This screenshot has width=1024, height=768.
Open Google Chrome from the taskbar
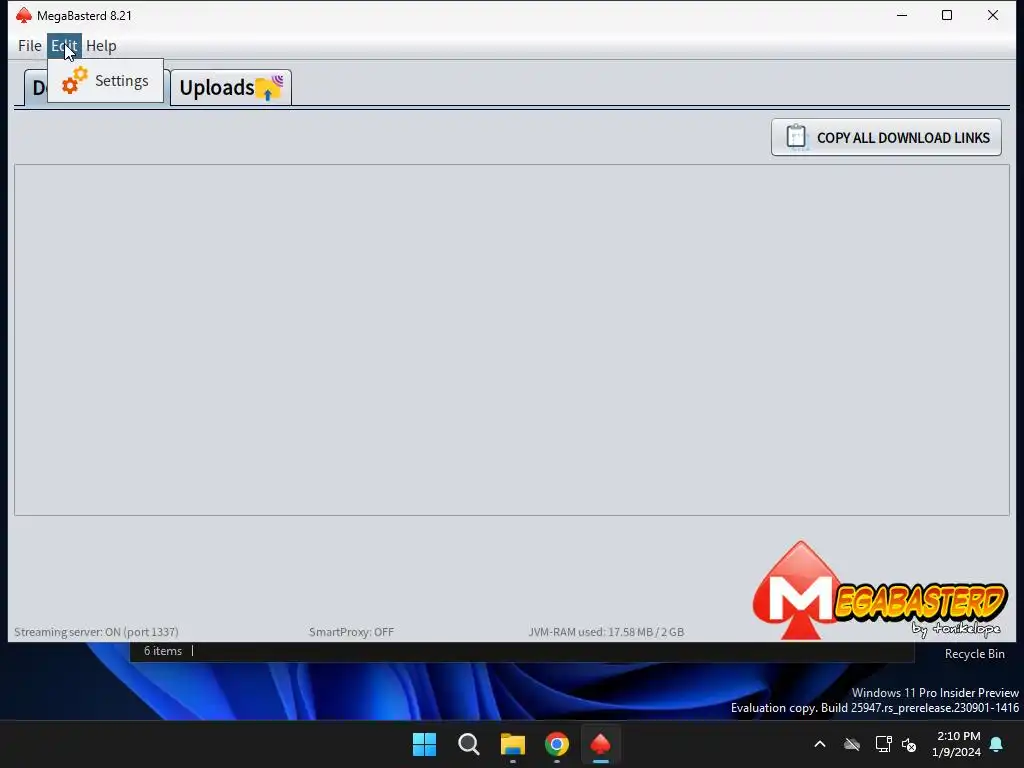tap(556, 744)
